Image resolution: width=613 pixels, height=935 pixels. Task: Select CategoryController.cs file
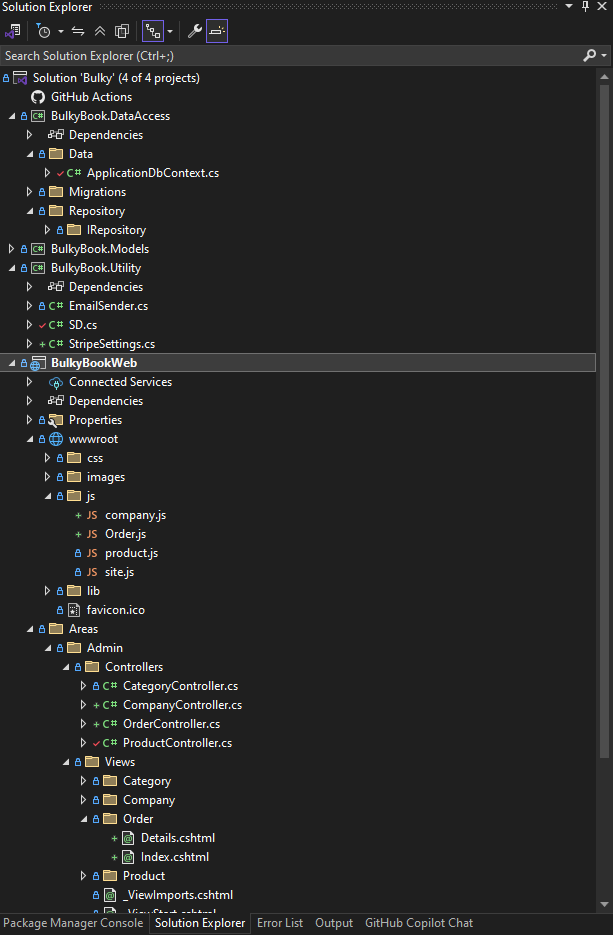(x=181, y=686)
